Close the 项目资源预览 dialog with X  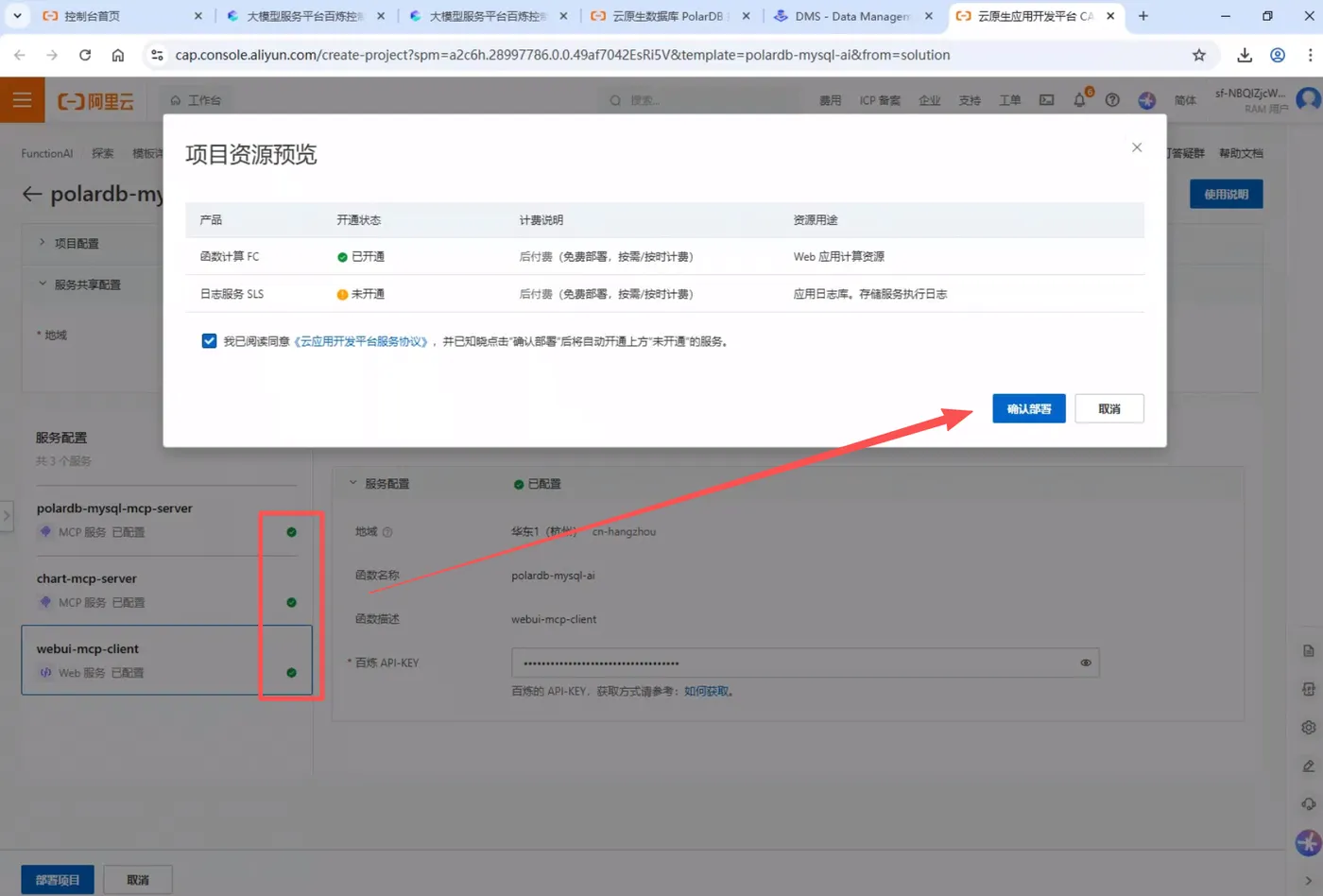click(x=1137, y=147)
